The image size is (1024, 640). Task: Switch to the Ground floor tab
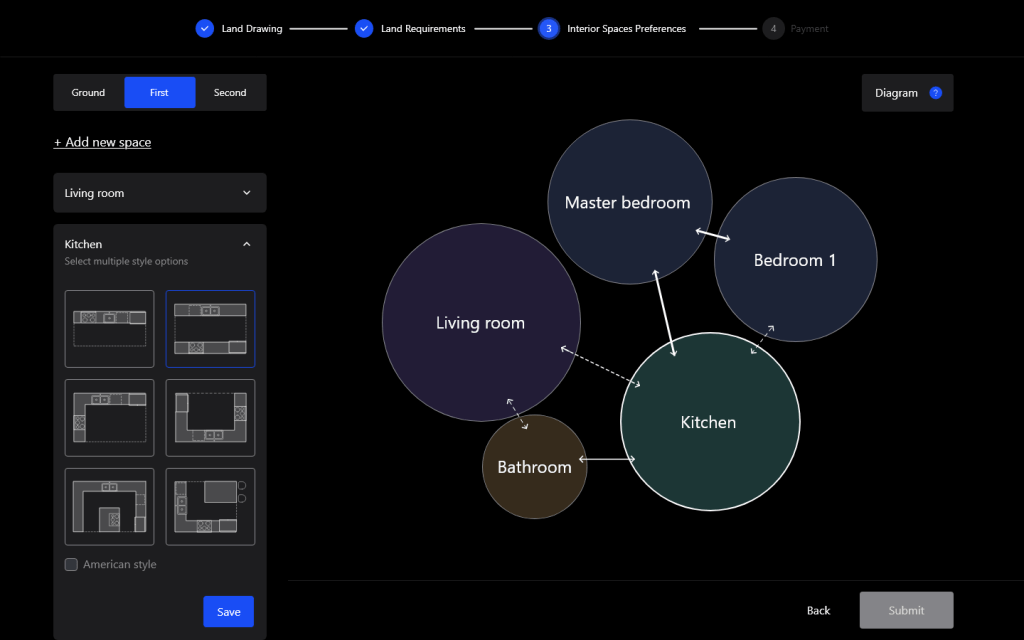pyautogui.click(x=88, y=93)
